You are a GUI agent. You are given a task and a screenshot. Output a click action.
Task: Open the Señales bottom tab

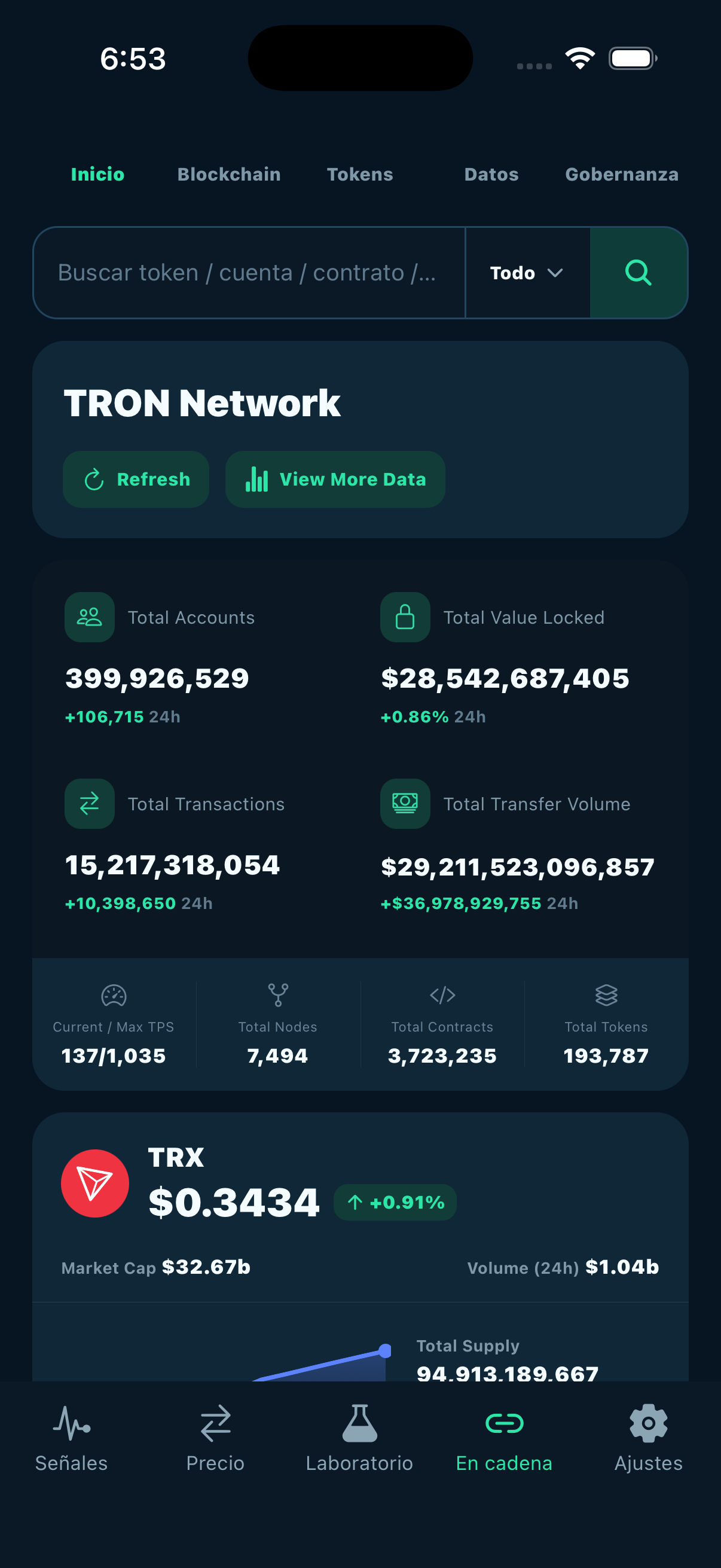(x=72, y=1438)
